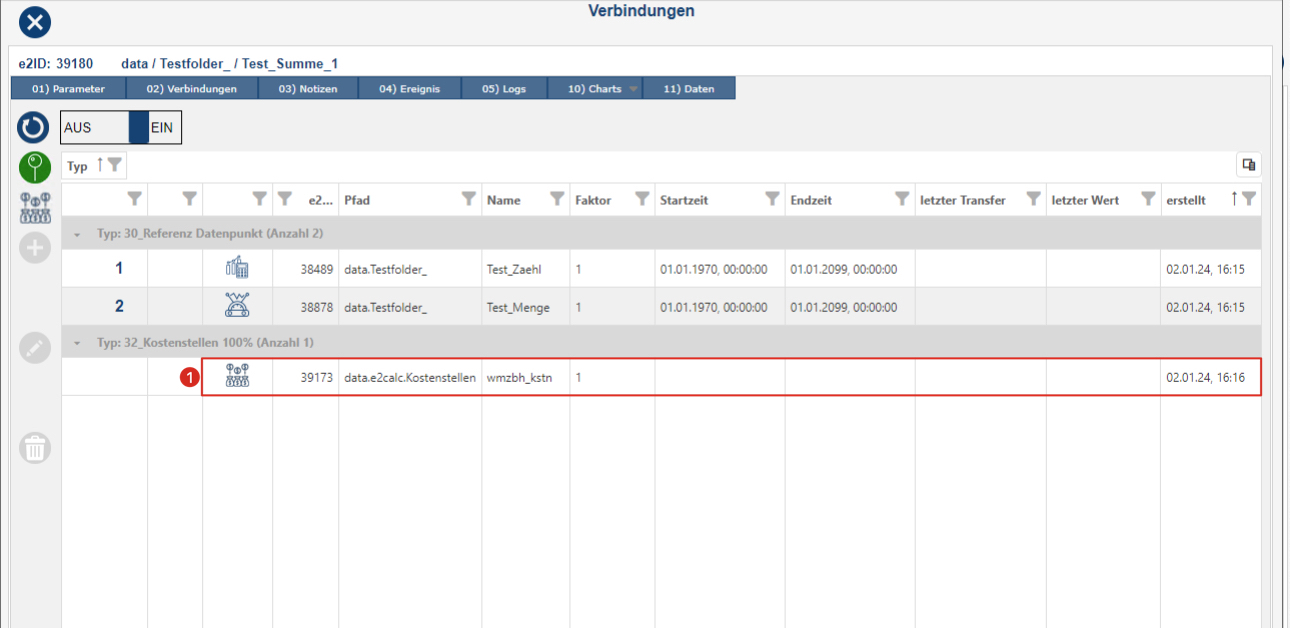Open the Pfad column filter
1290x628 pixels.
point(468,199)
